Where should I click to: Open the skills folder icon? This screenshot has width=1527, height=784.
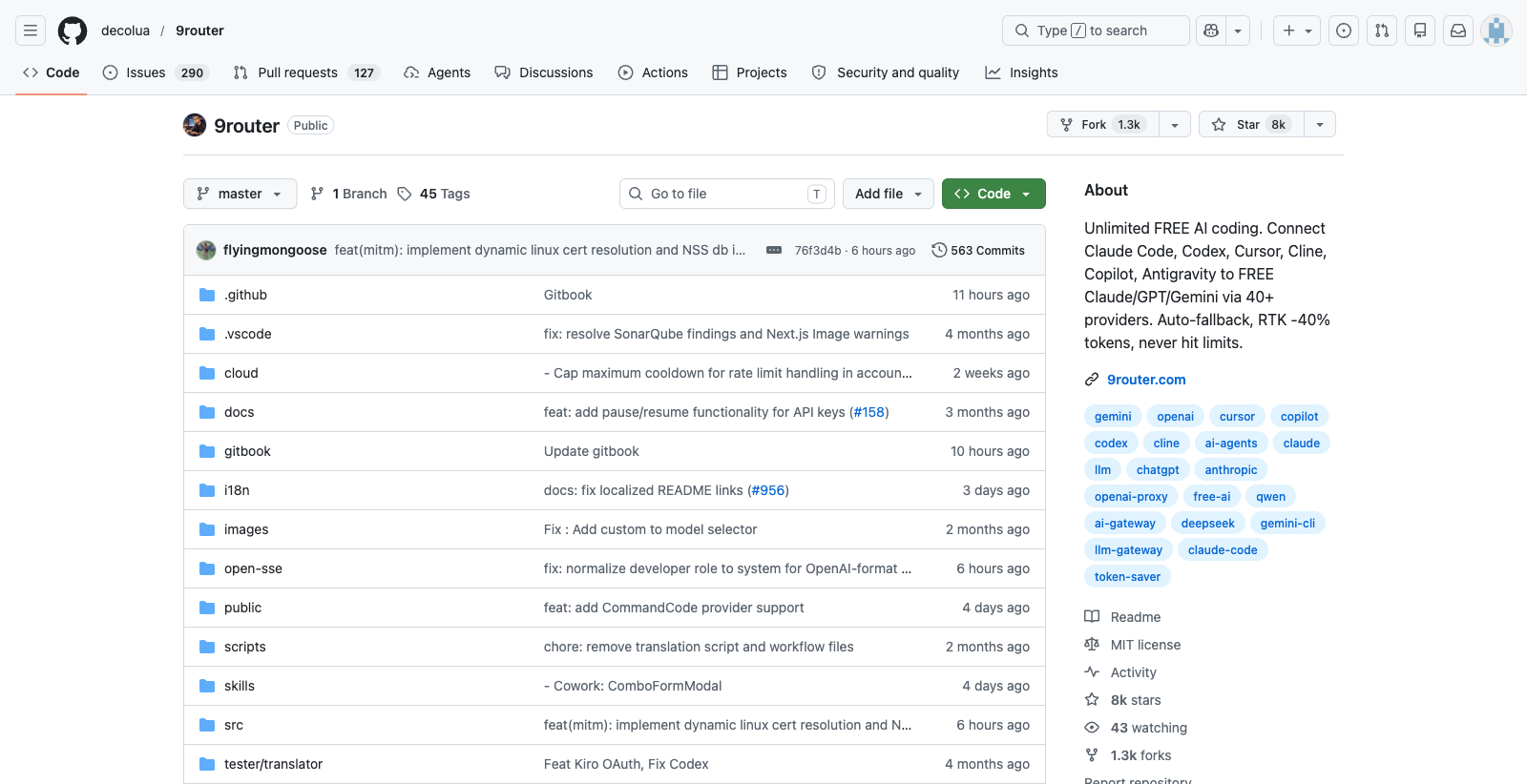click(x=207, y=686)
